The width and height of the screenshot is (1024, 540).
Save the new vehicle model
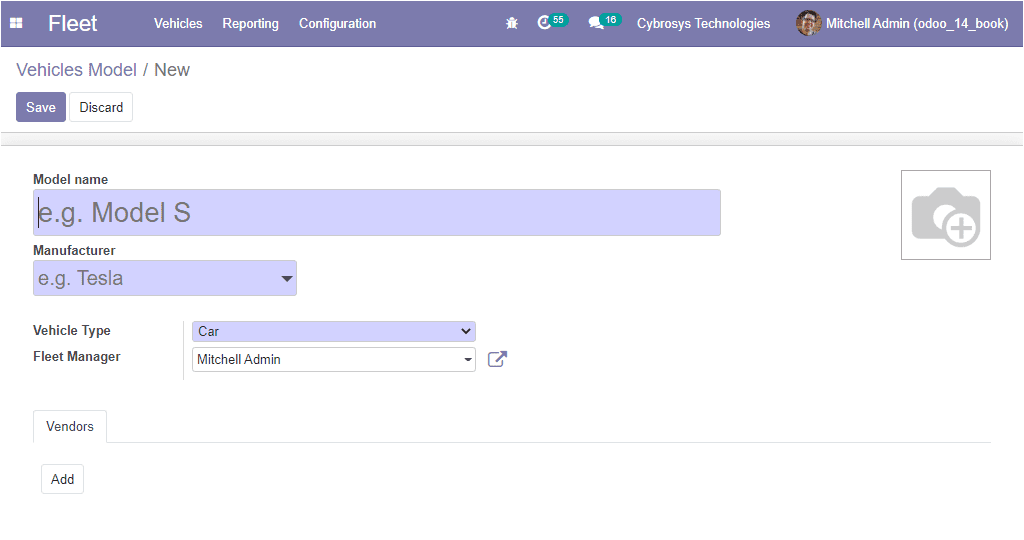tap(40, 107)
